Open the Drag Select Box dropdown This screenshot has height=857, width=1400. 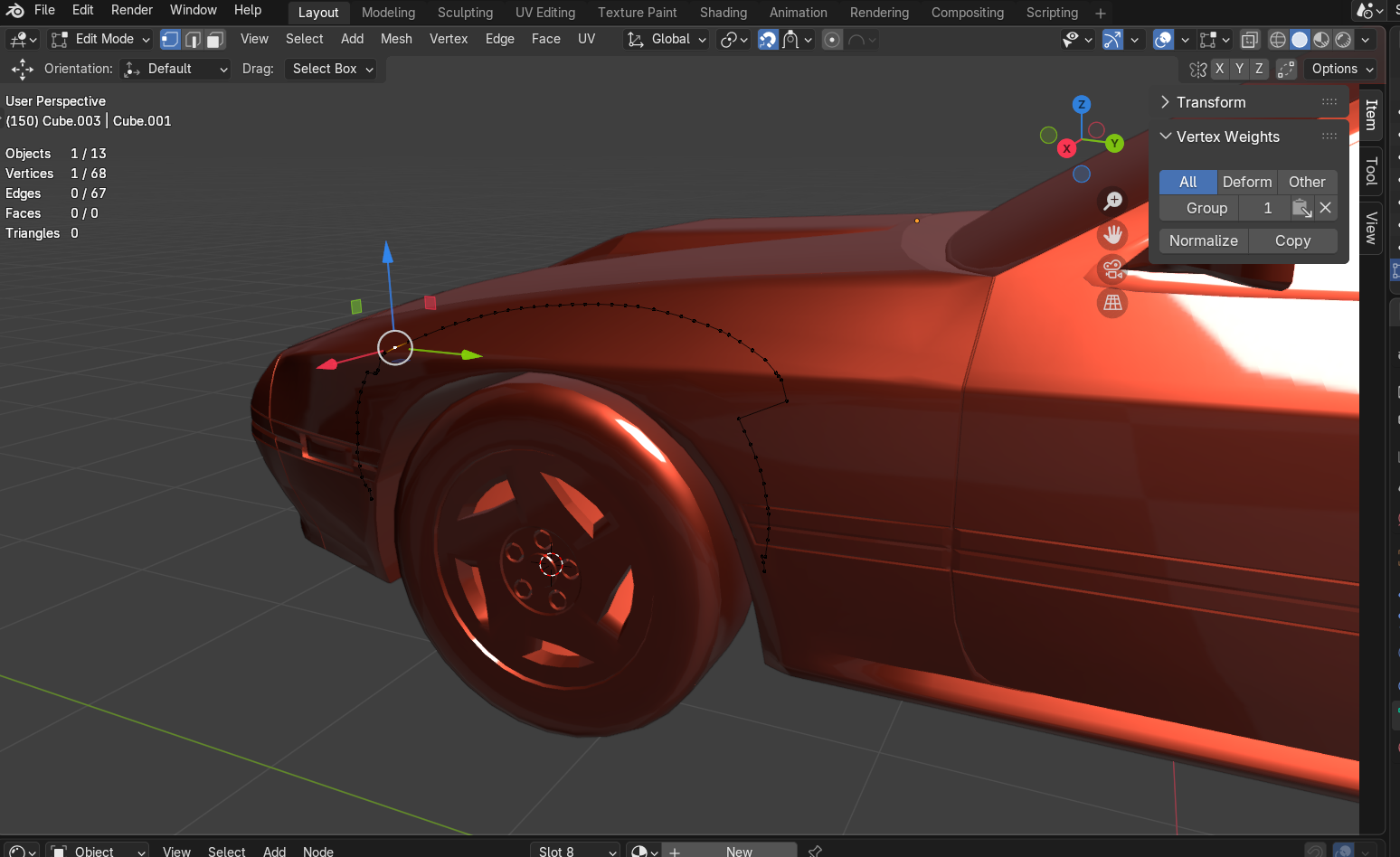tap(331, 69)
